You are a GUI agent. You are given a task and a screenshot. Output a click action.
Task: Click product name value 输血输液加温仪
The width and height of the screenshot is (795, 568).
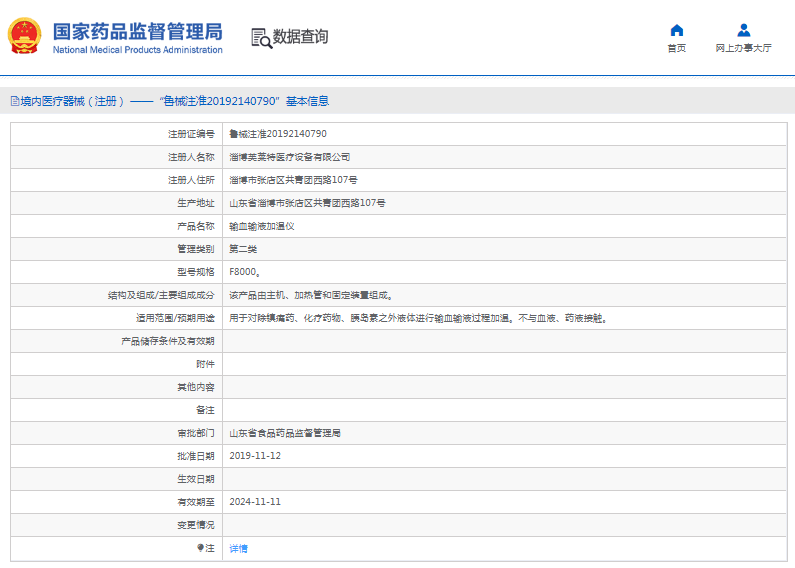point(262,226)
